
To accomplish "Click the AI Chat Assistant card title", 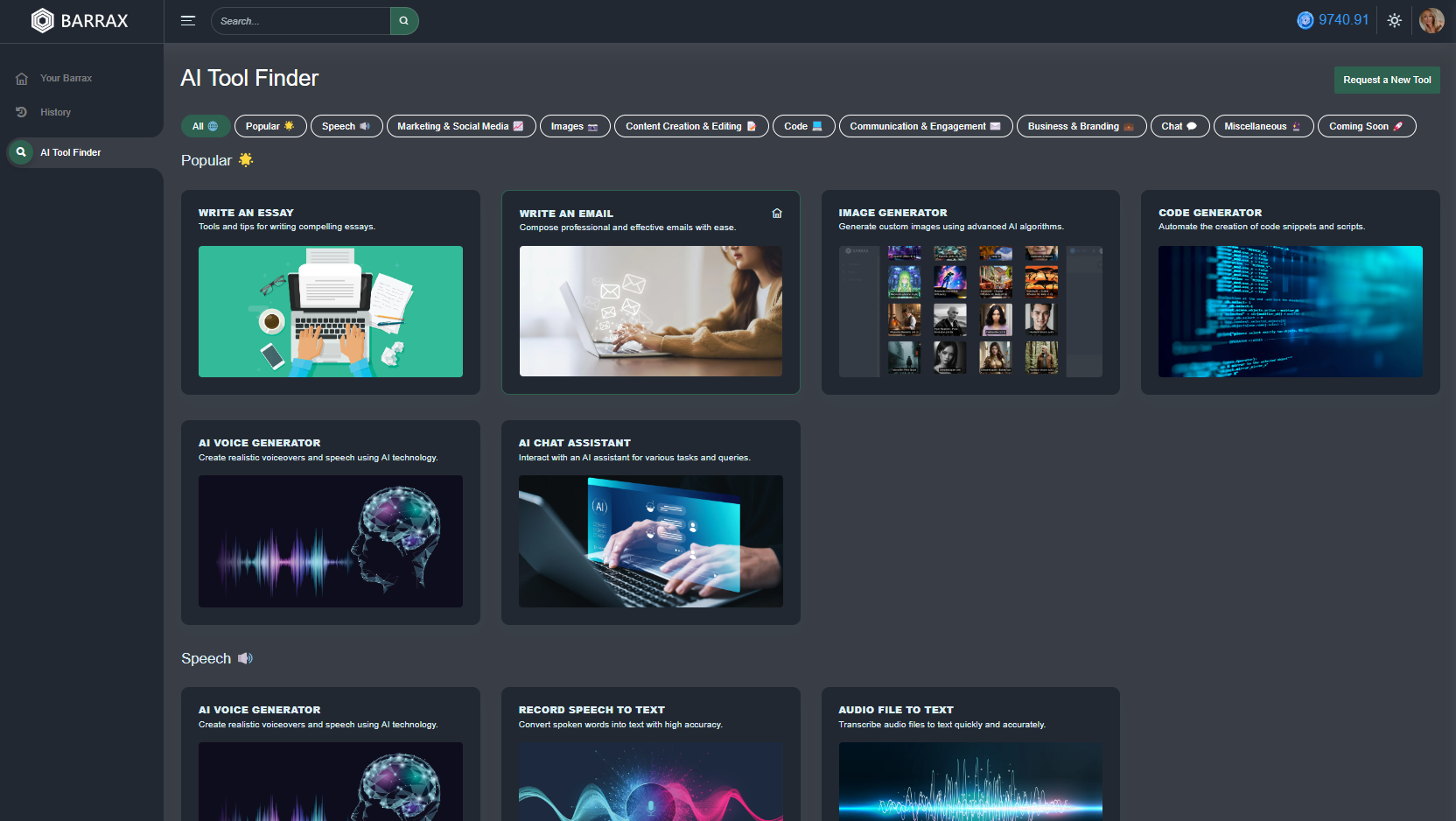I will point(574,443).
